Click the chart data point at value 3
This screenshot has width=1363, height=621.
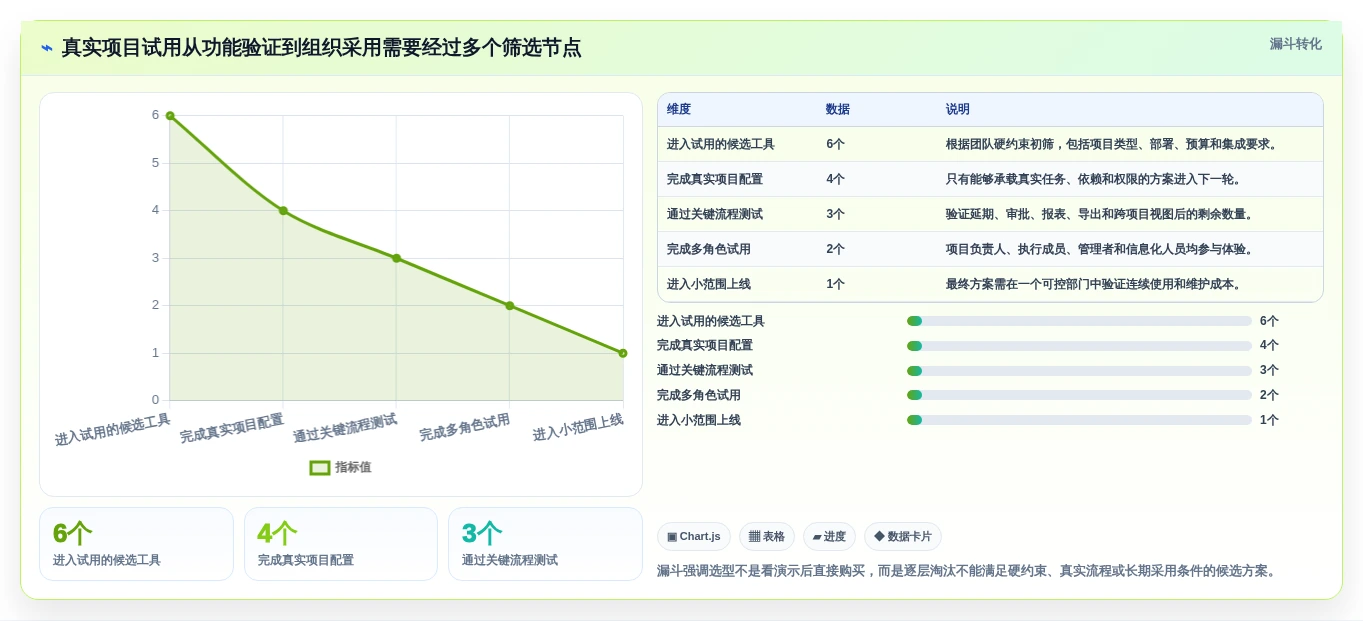pyautogui.click(x=396, y=258)
